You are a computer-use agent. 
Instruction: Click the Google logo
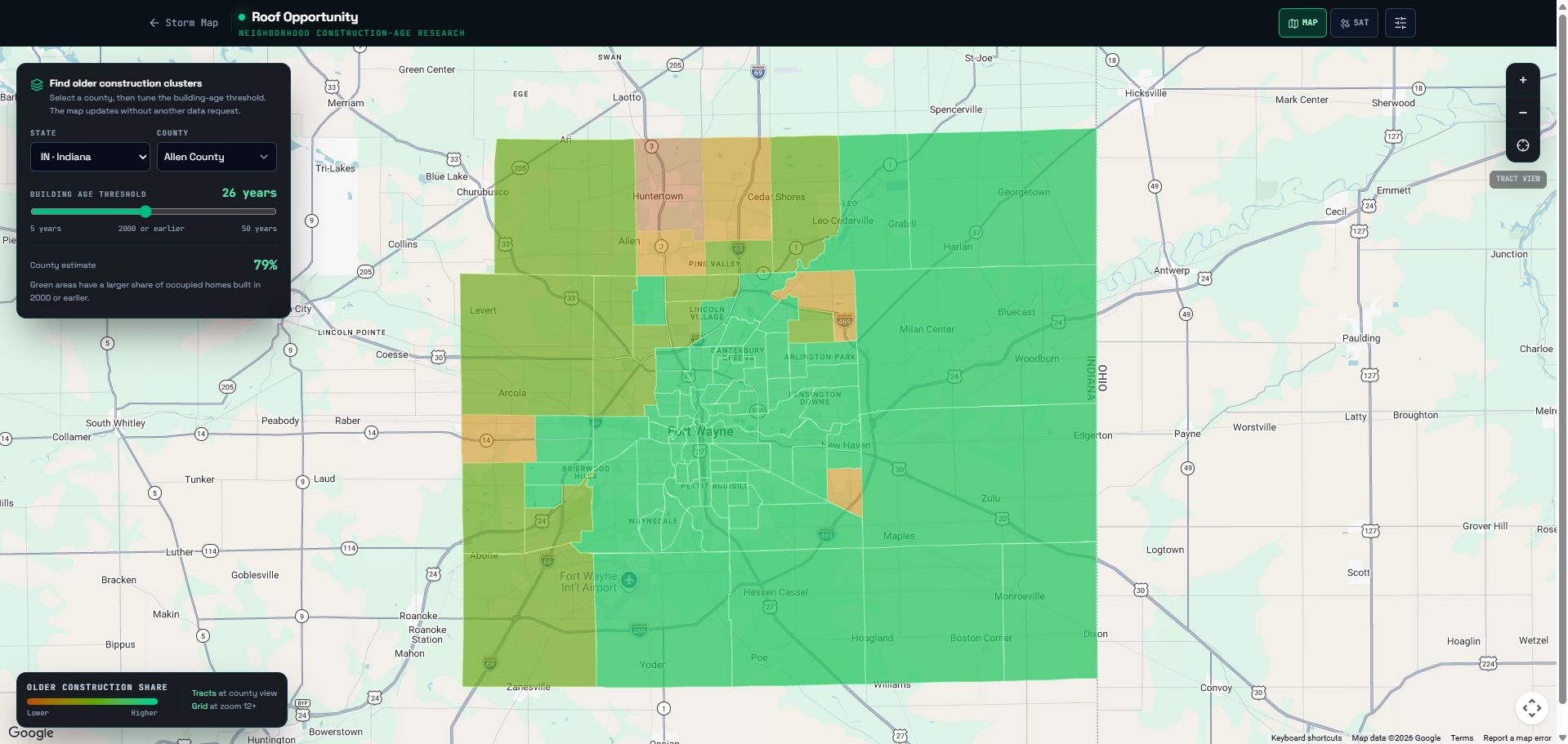[x=31, y=733]
